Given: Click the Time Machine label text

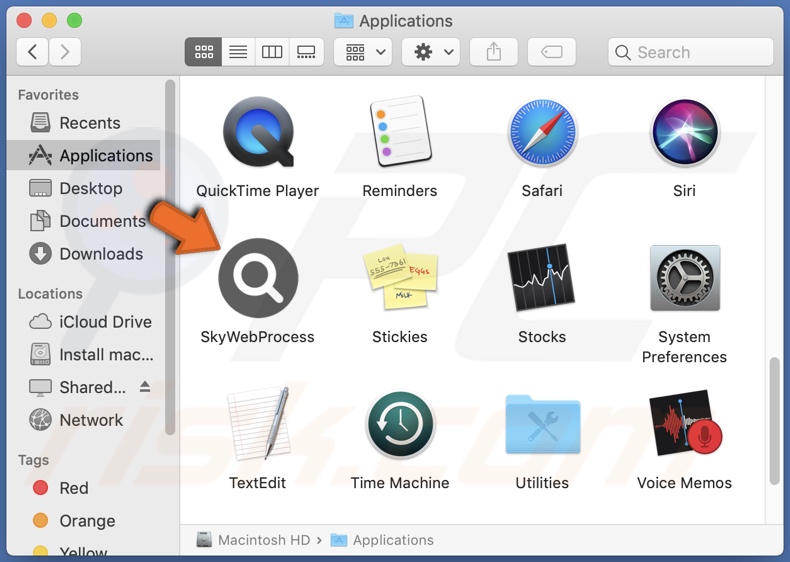Looking at the screenshot, I should point(400,483).
